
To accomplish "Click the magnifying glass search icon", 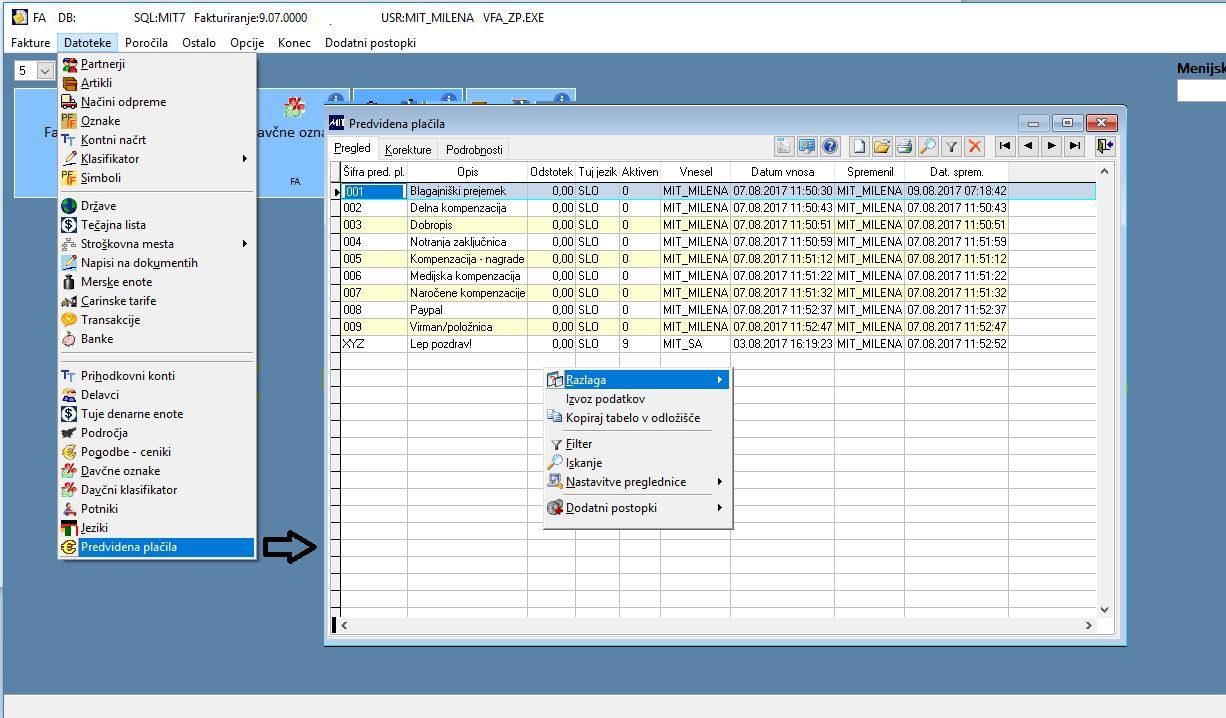I will [928, 147].
